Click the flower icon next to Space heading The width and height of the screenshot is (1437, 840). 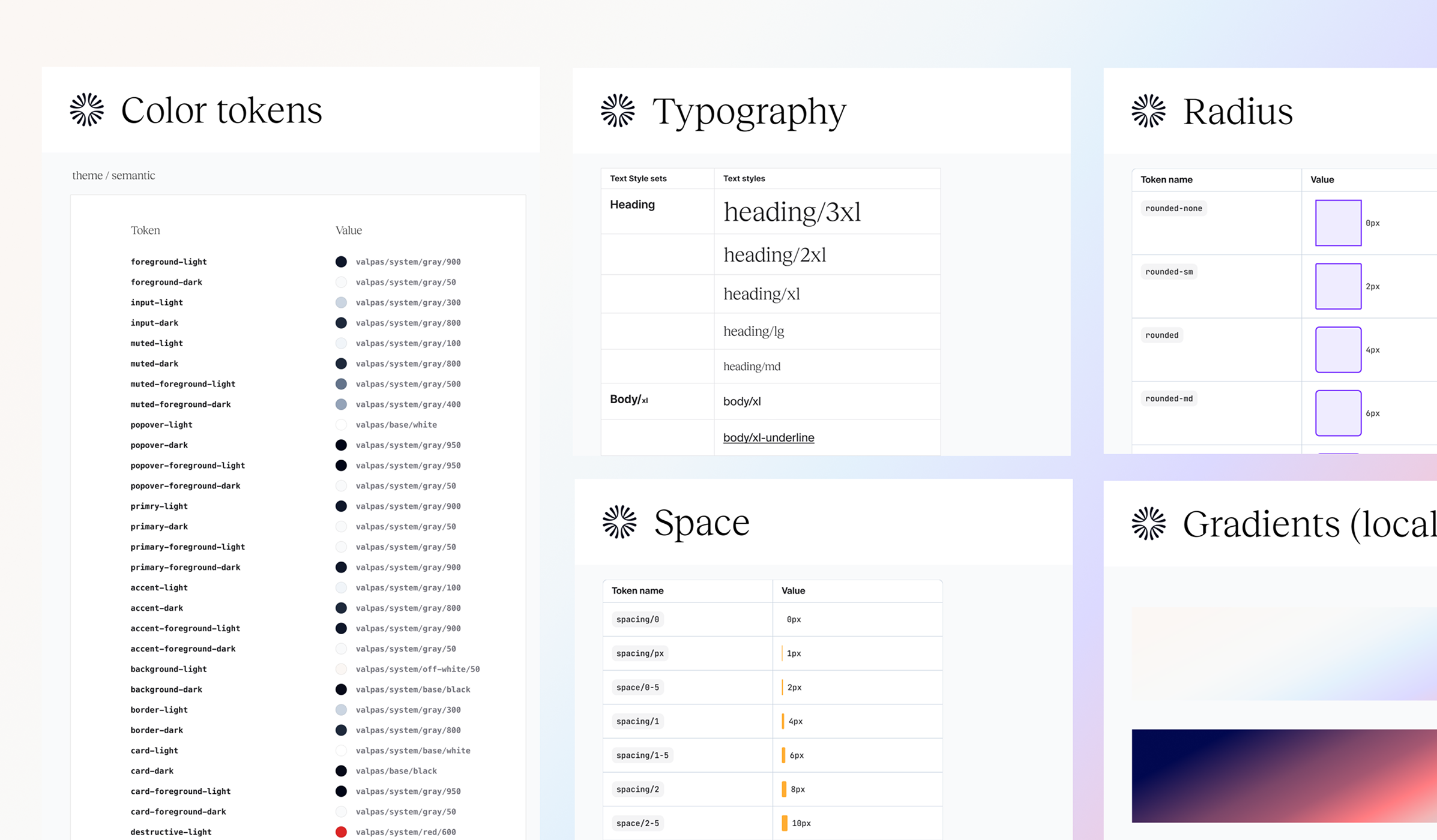tap(620, 522)
